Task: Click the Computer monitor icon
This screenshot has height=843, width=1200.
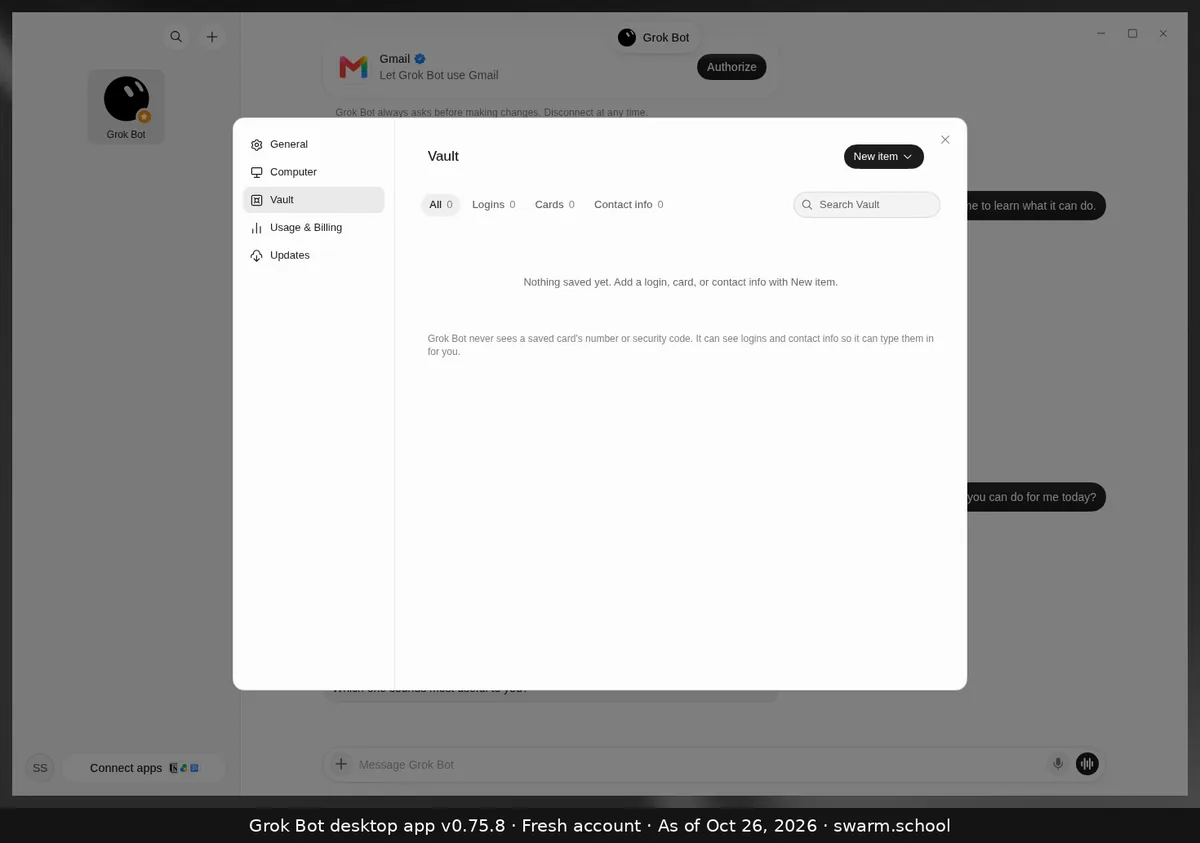Action: (257, 172)
